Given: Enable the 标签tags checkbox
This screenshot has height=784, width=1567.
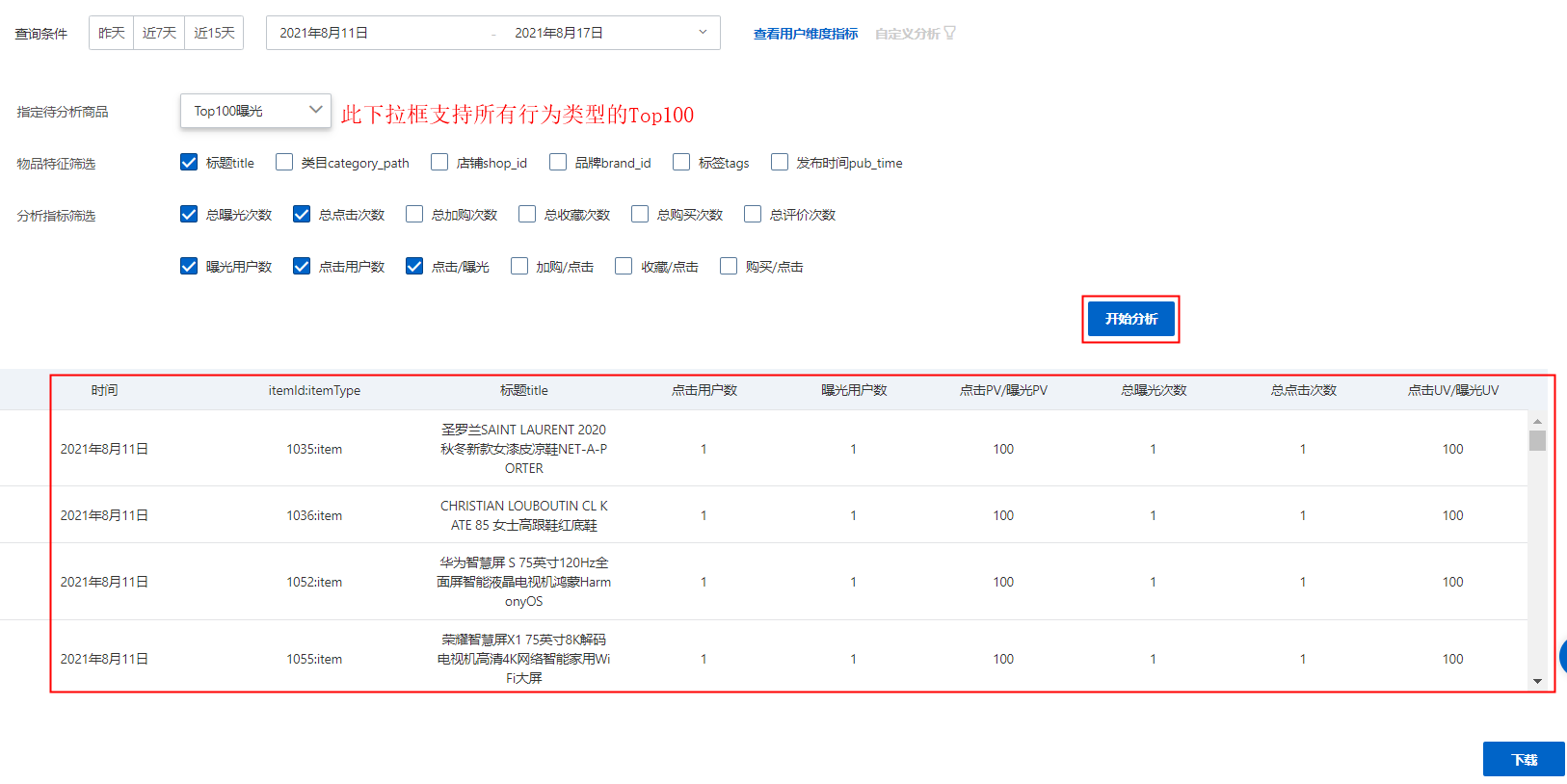Looking at the screenshot, I should pos(681,162).
